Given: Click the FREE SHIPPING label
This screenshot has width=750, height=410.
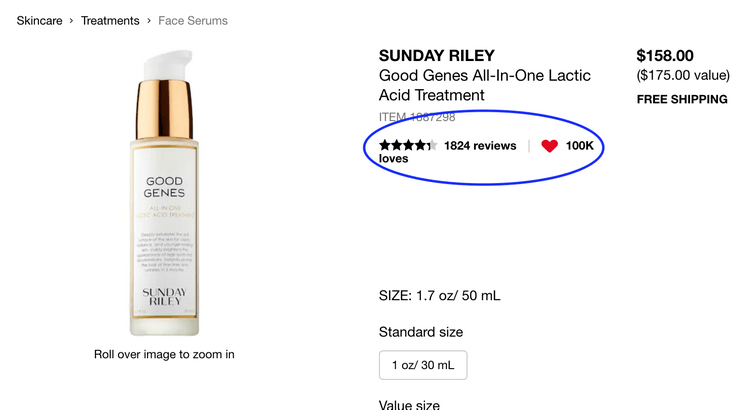Looking at the screenshot, I should coord(682,99).
